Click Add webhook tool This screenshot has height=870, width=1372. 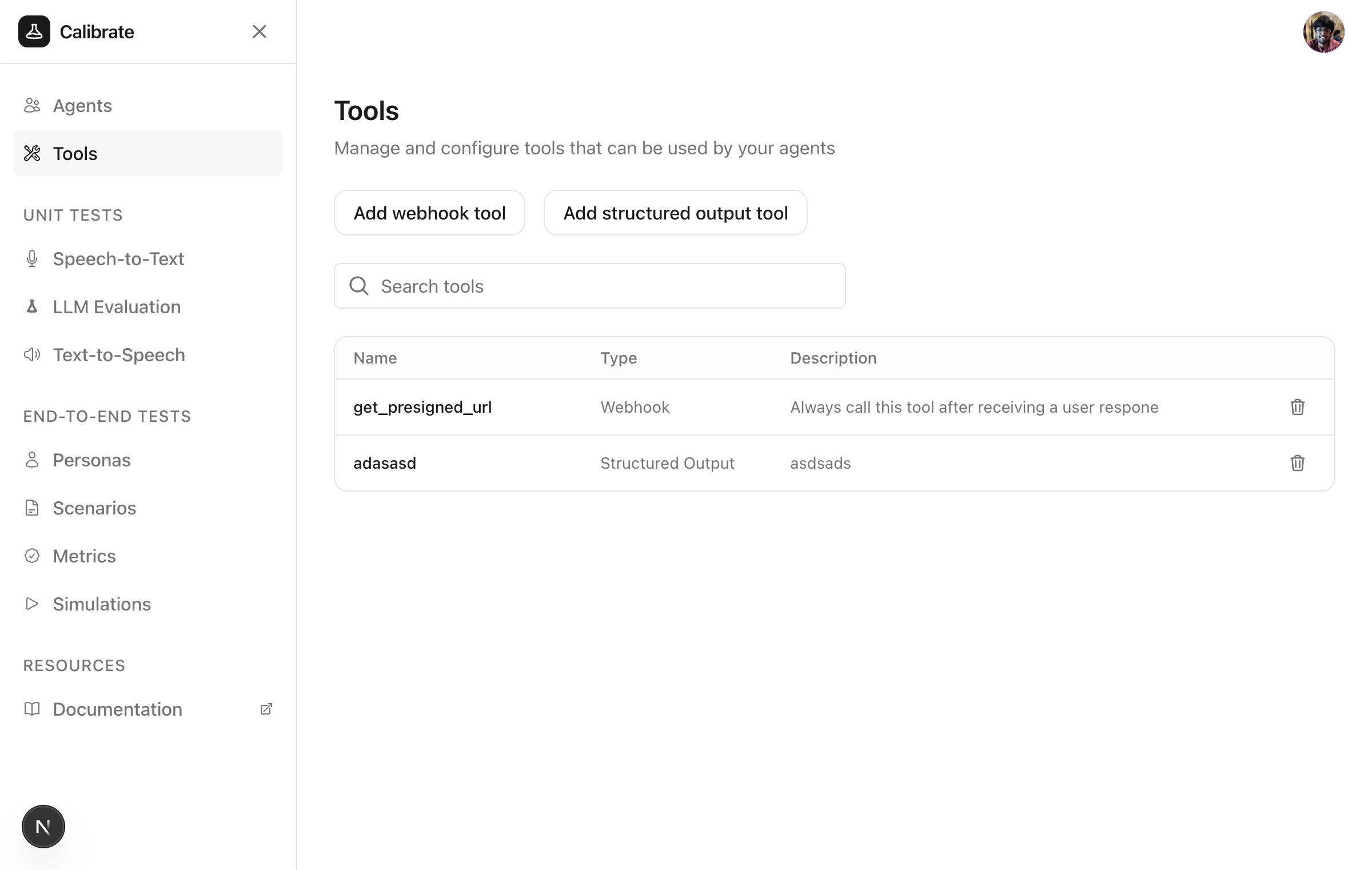tap(429, 213)
